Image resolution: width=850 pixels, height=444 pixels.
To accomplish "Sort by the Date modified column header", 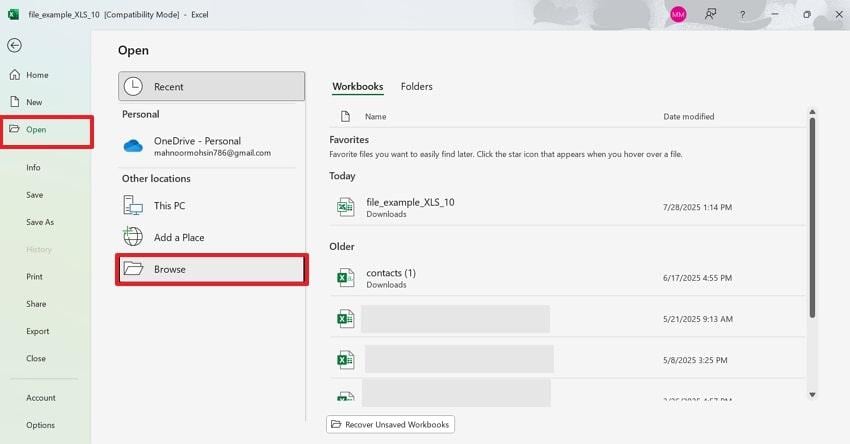I will click(x=688, y=117).
